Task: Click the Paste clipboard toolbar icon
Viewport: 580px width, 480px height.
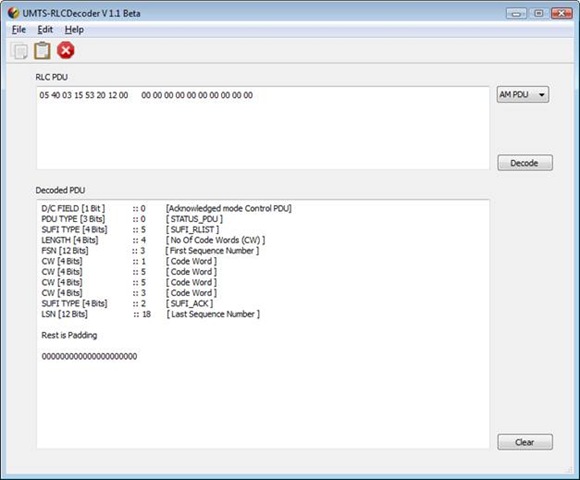Action: [x=42, y=51]
